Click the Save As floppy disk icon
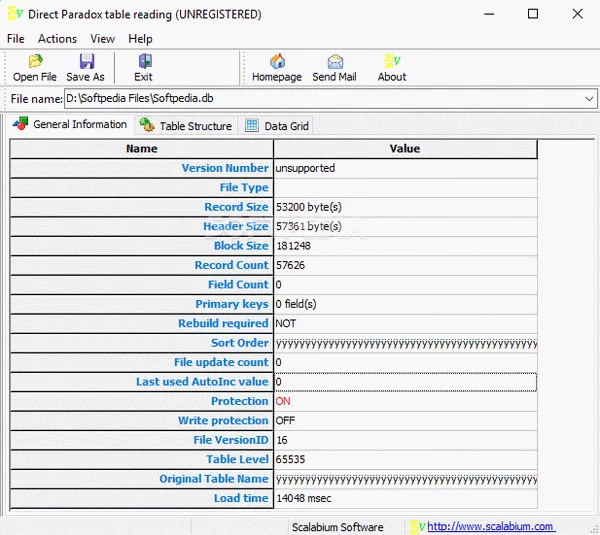Image resolution: width=600 pixels, height=535 pixels. pos(86,62)
